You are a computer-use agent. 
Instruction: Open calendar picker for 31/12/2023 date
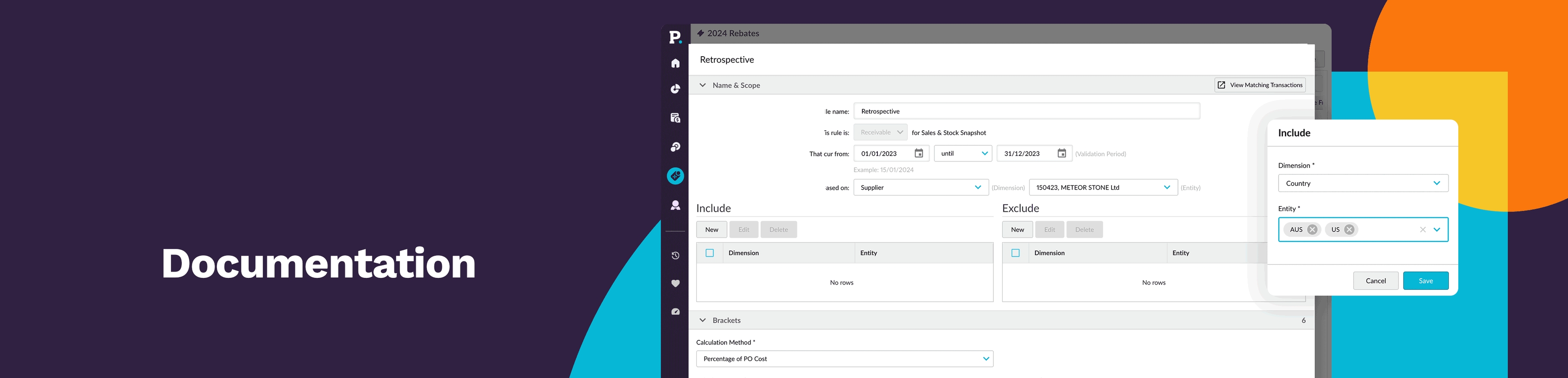1062,153
